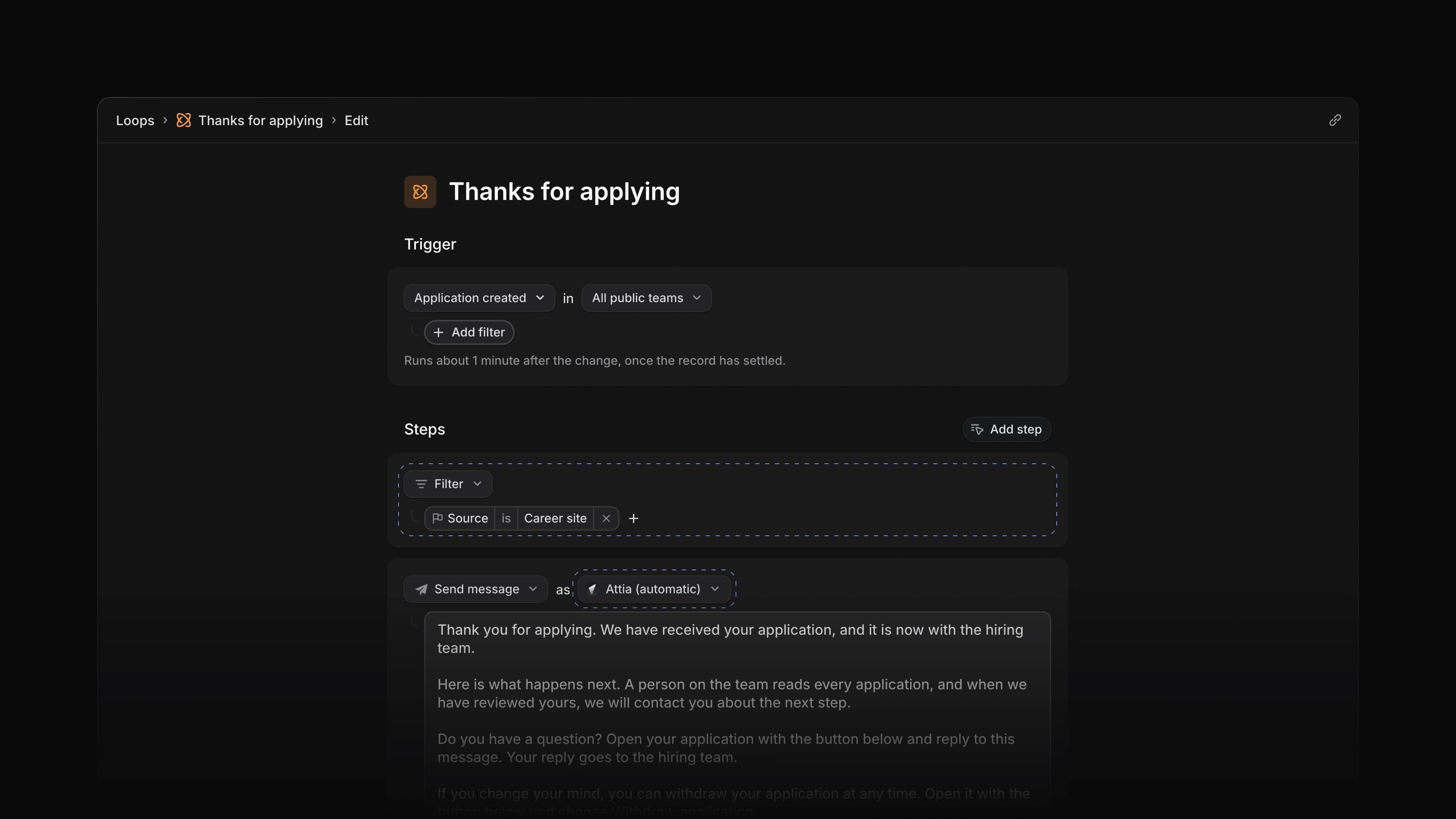Open the Send message step dropdown
1456x819 pixels.
(475, 589)
